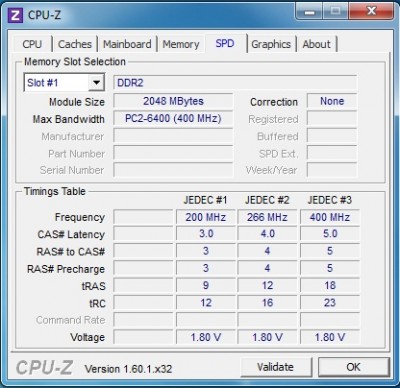Viewport: 400px width, 388px height.
Task: Minimize the CPU-Z window
Action: pyautogui.click(x=309, y=12)
